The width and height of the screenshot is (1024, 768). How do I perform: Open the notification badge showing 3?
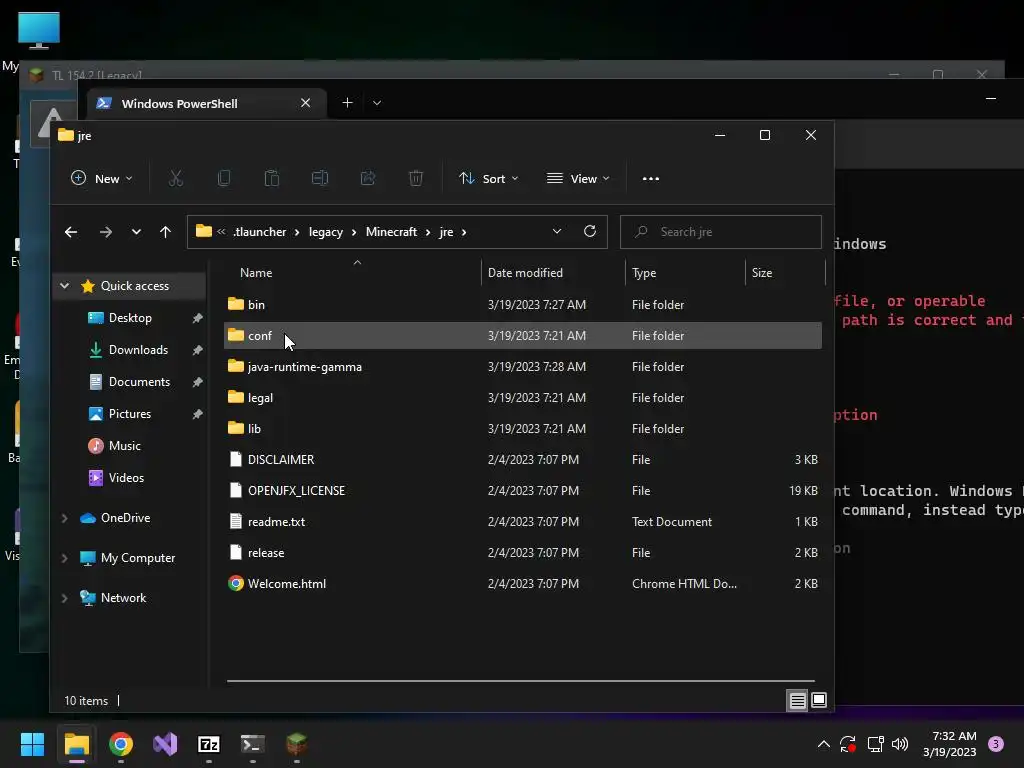pos(996,744)
